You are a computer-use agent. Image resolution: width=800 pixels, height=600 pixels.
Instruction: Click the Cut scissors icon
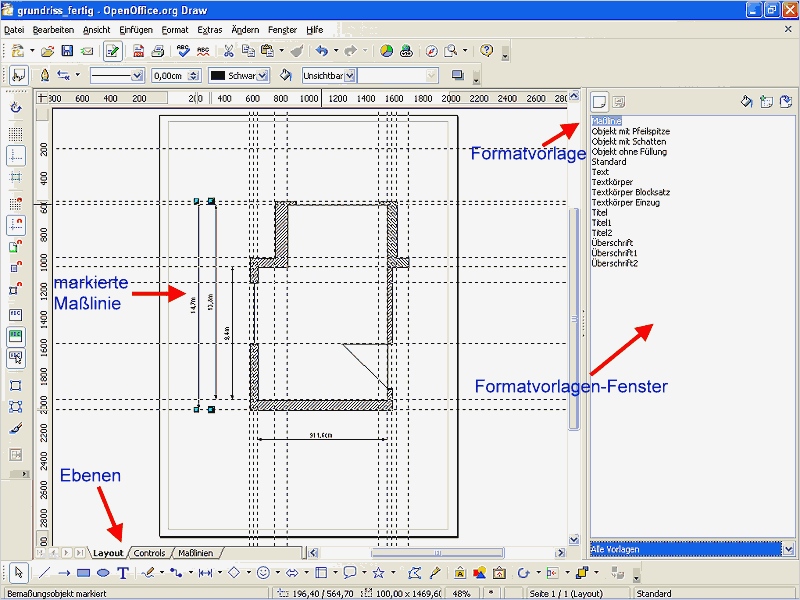pyautogui.click(x=229, y=51)
